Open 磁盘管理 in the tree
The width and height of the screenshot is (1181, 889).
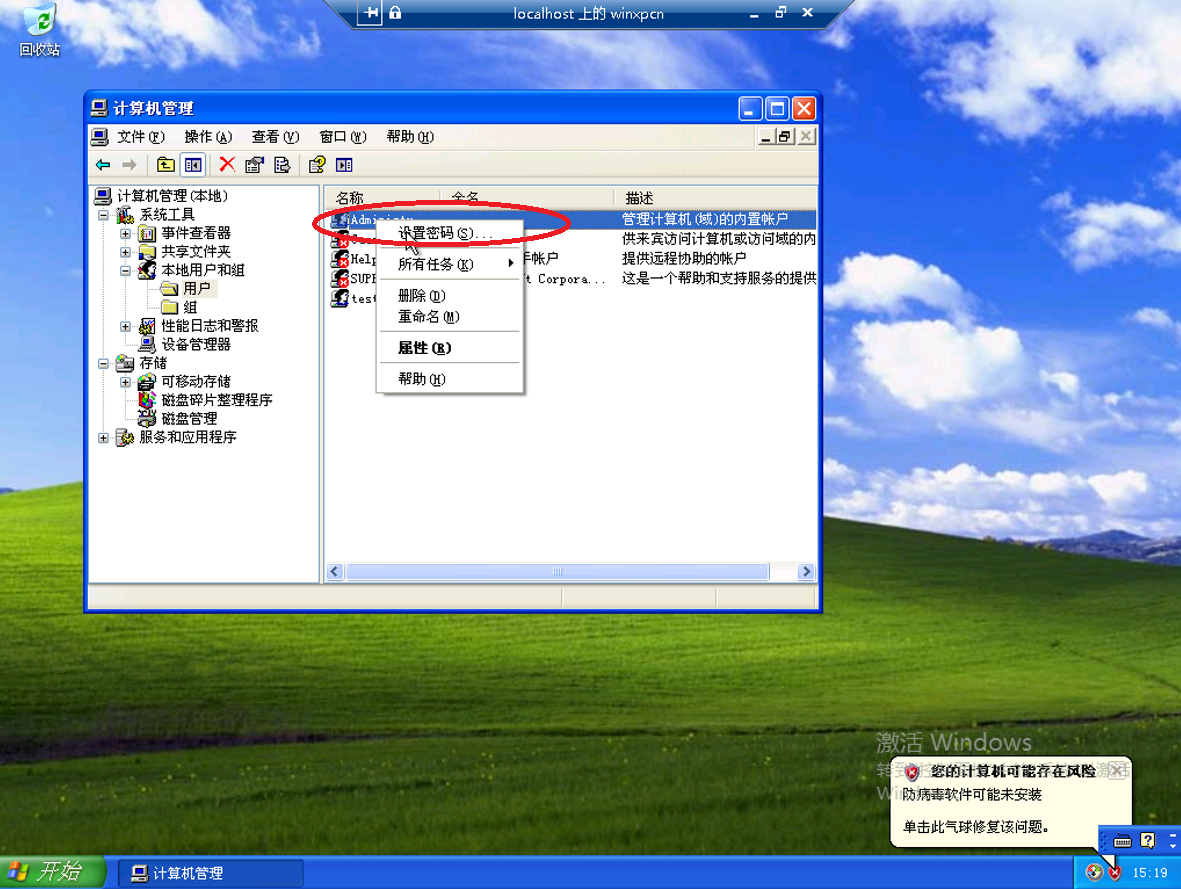[189, 418]
